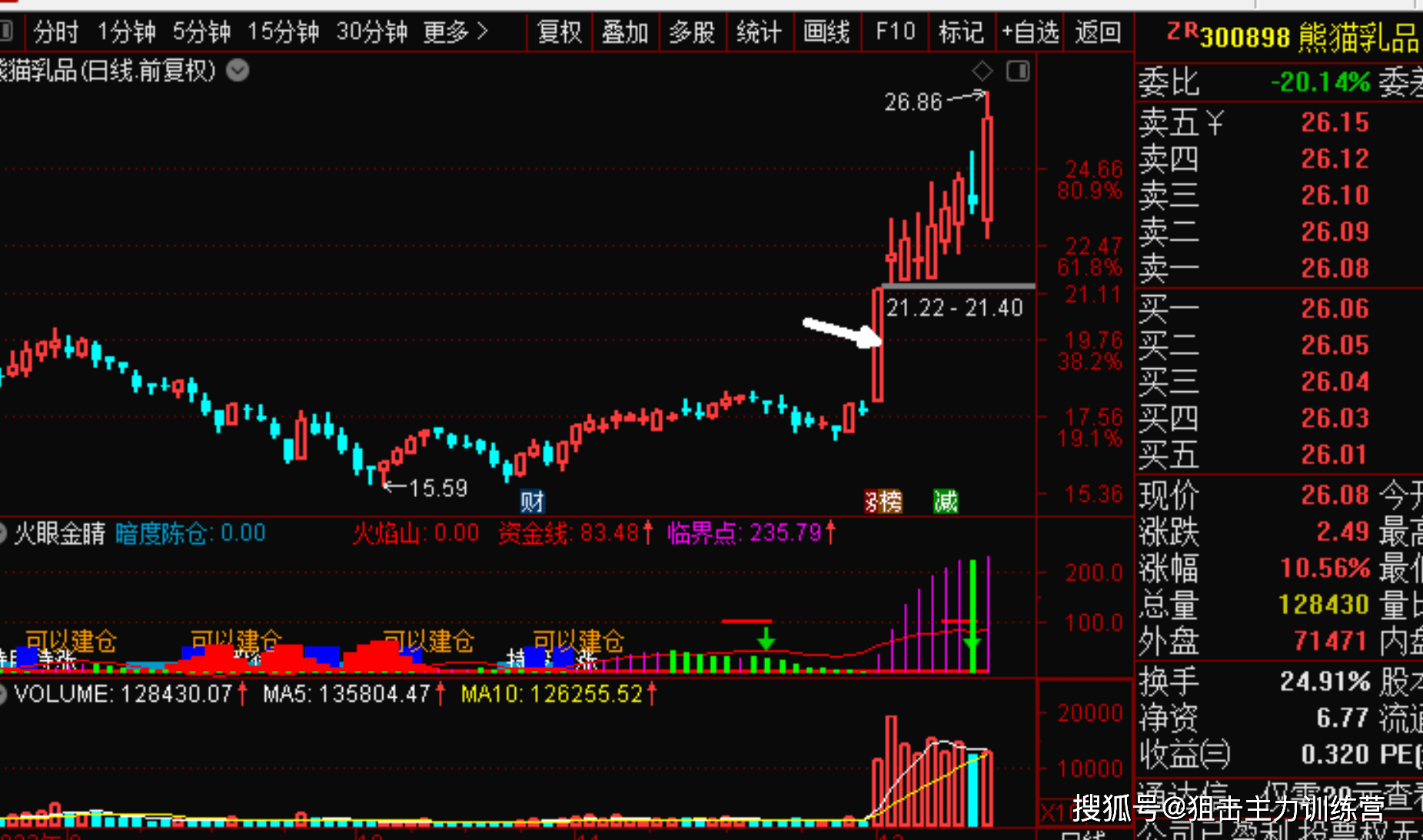Open the 多股 multi-stock view

[692, 32]
